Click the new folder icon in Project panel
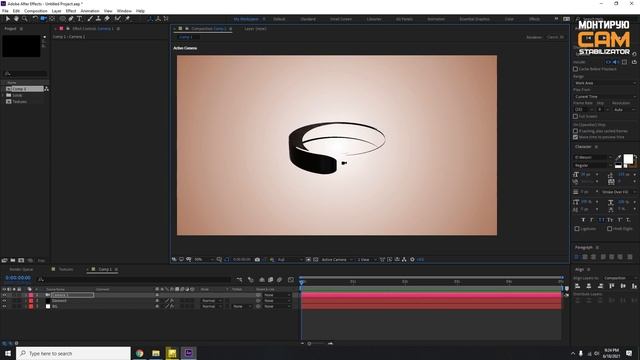640x360 pixels. (x=13, y=260)
